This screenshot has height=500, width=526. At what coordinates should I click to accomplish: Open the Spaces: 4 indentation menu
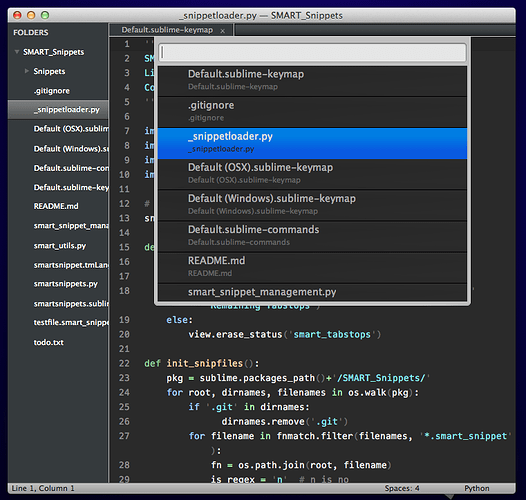click(x=402, y=488)
